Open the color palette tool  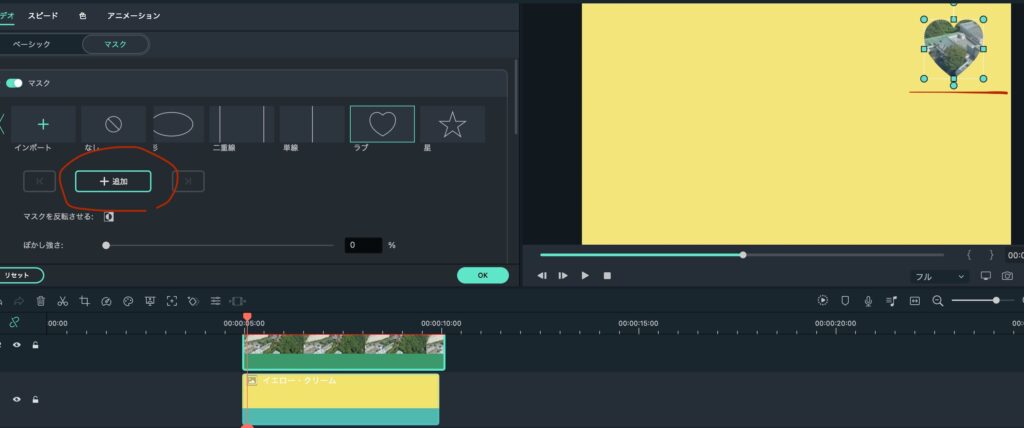(x=128, y=300)
